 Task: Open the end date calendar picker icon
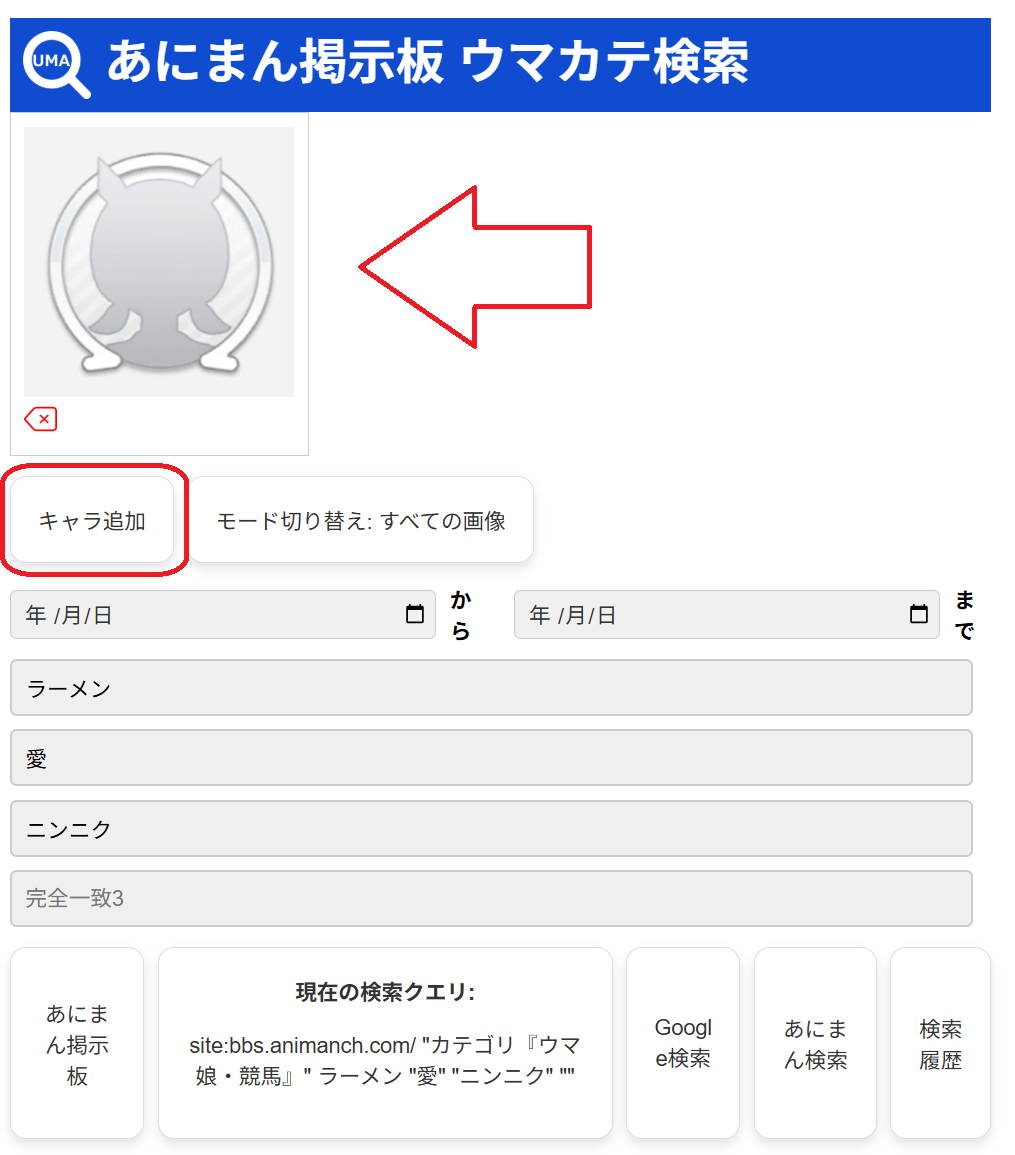tap(919, 614)
